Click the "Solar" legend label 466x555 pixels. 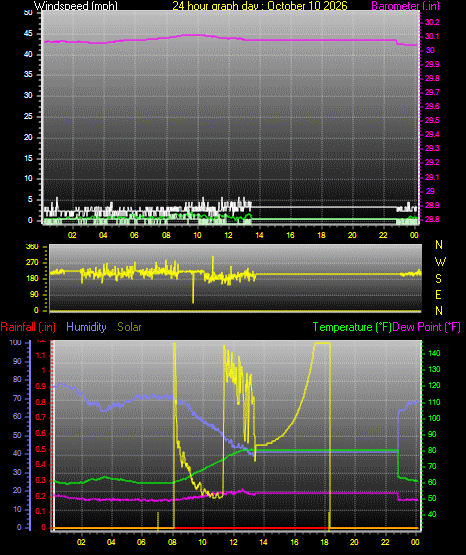click(x=129, y=327)
